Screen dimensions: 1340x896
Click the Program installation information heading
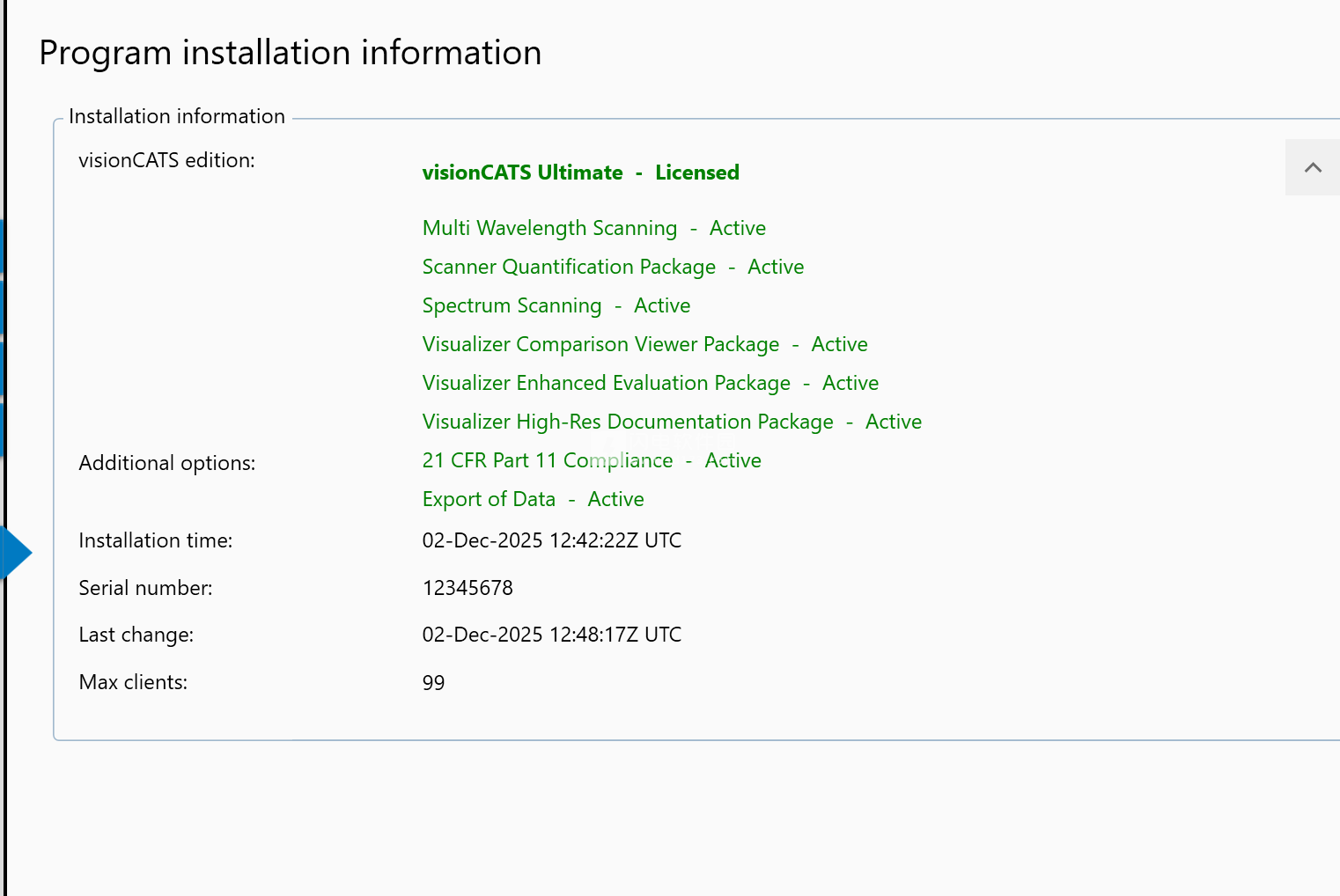tap(291, 53)
